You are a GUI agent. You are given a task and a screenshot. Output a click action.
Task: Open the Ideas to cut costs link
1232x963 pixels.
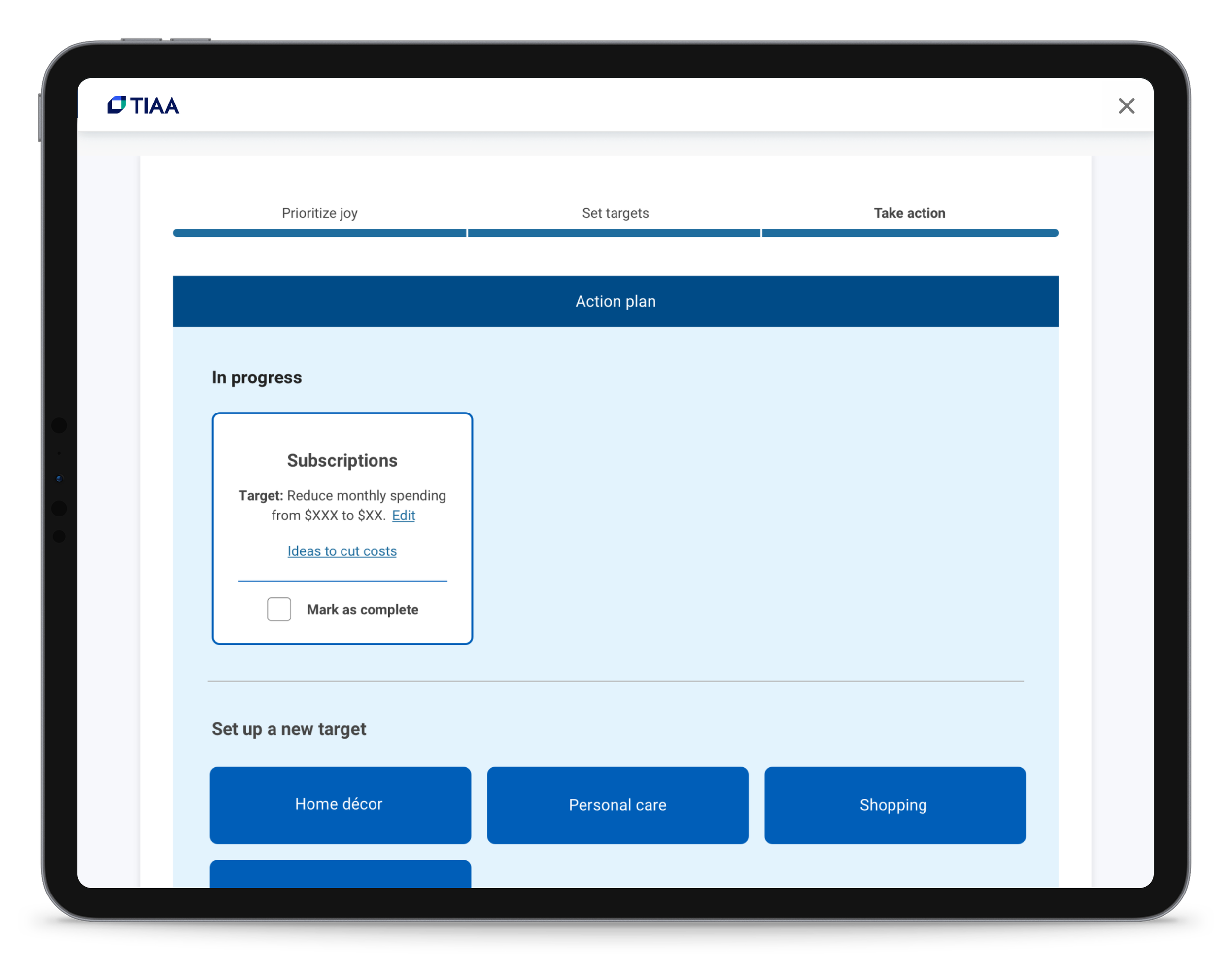342,551
